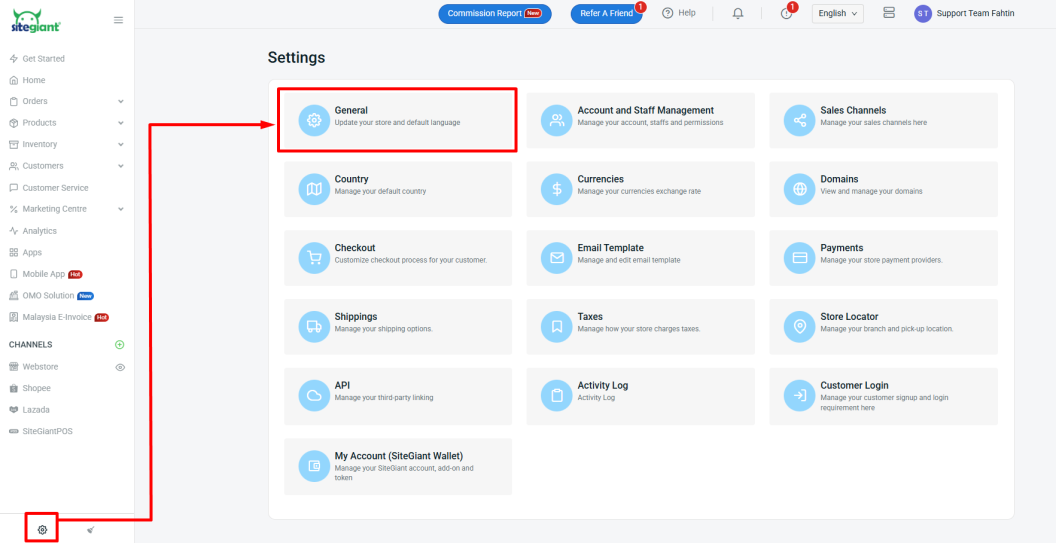The width and height of the screenshot is (1056, 543).
Task: Click the hamburger menu to collapse sidebar
Action: (119, 20)
